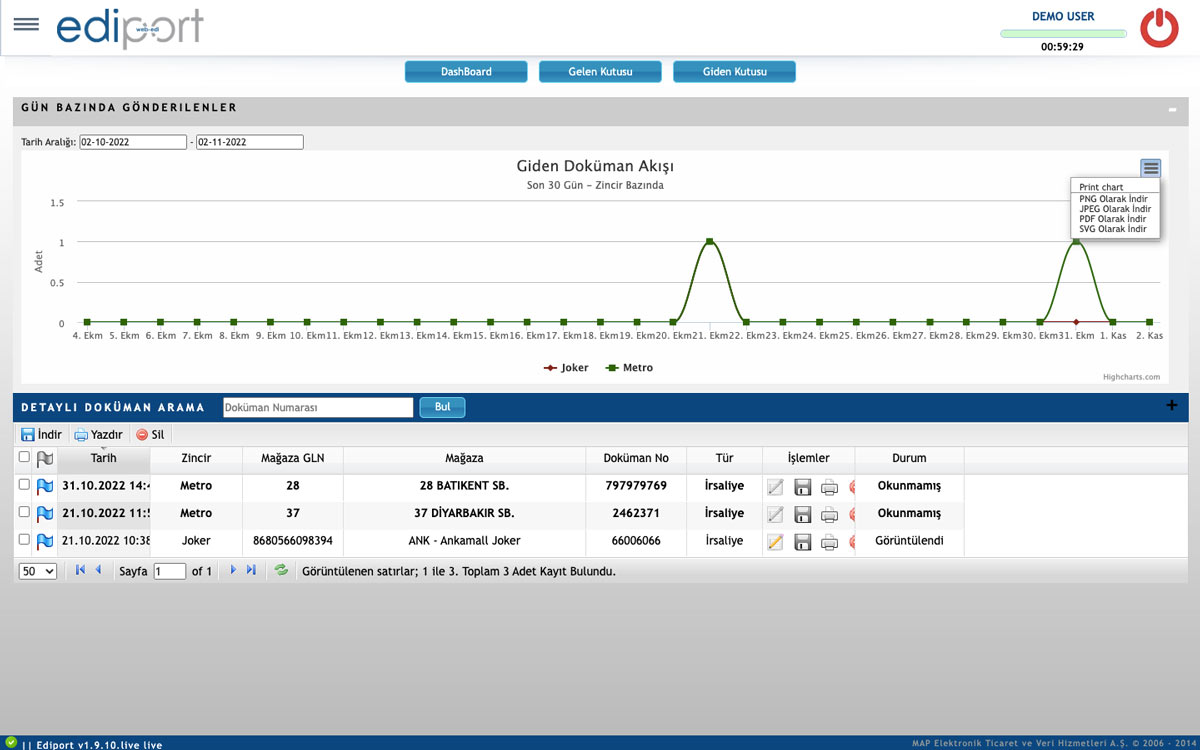Toggle Metro series in chart legend
Viewport: 1200px width, 750px height.
(629, 368)
